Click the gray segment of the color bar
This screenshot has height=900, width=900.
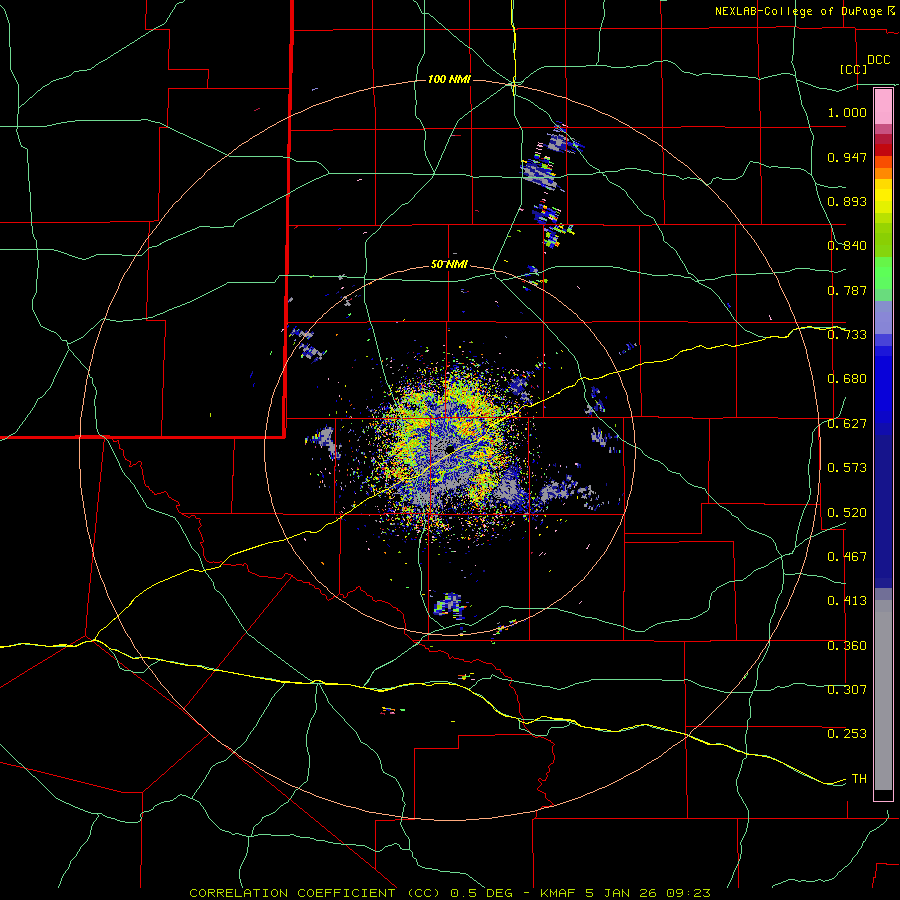tap(883, 695)
